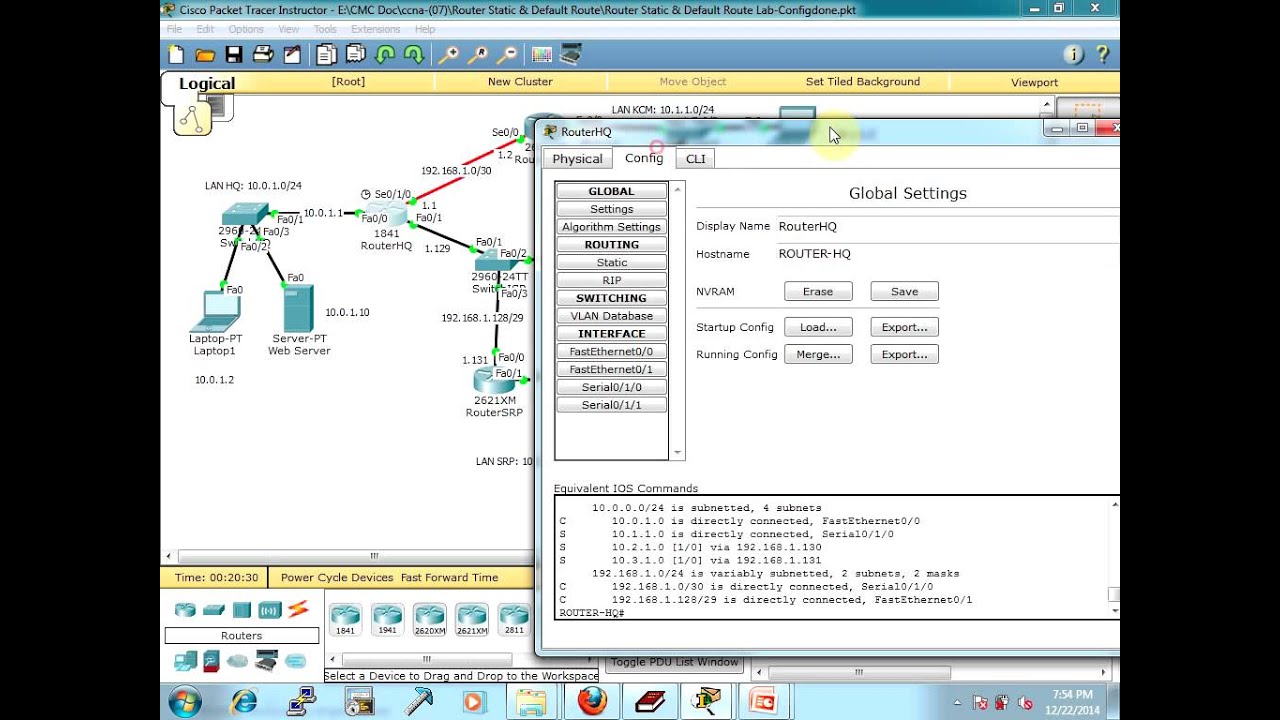Open the Tools menu

[x=325, y=29]
